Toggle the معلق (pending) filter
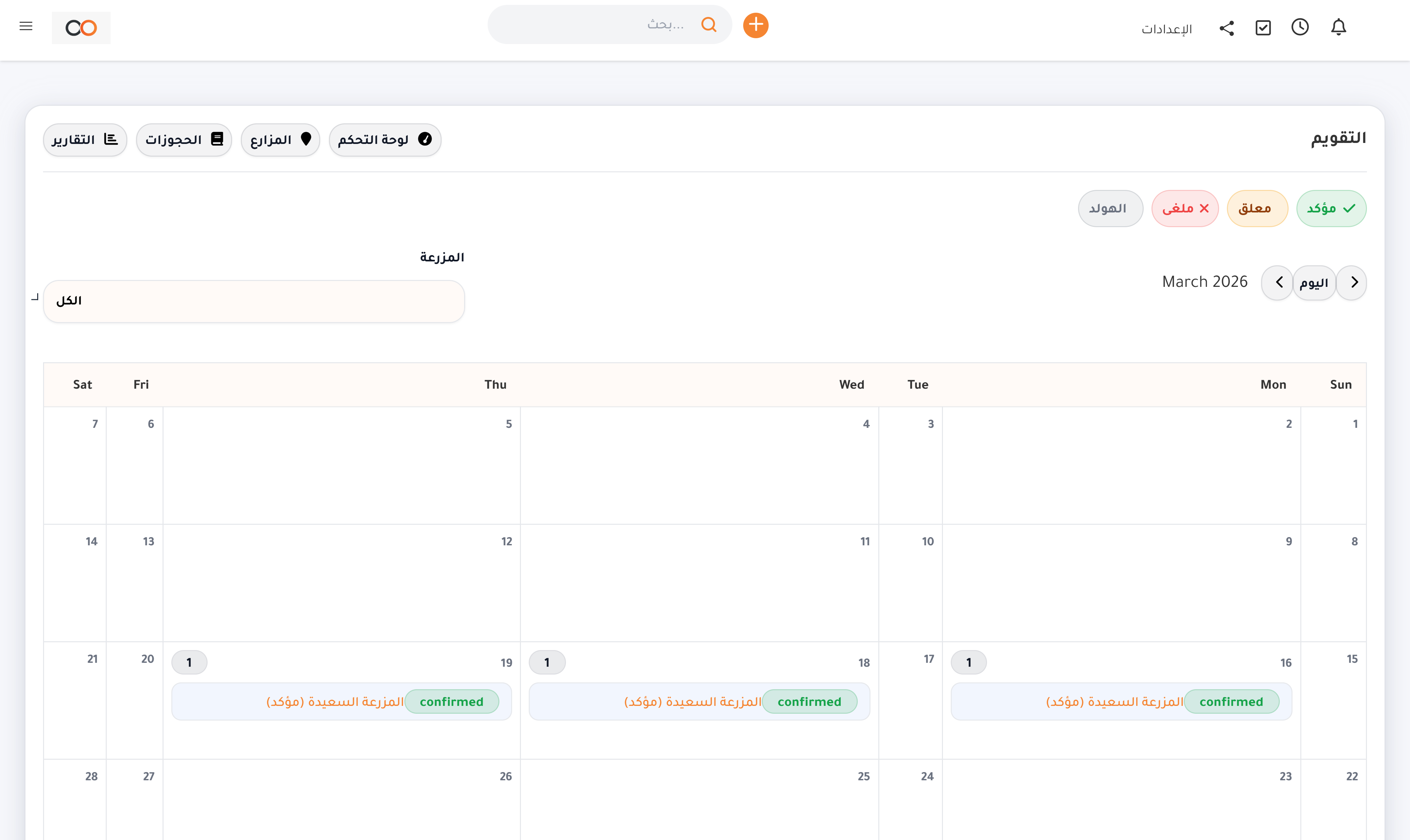 pyautogui.click(x=1257, y=208)
